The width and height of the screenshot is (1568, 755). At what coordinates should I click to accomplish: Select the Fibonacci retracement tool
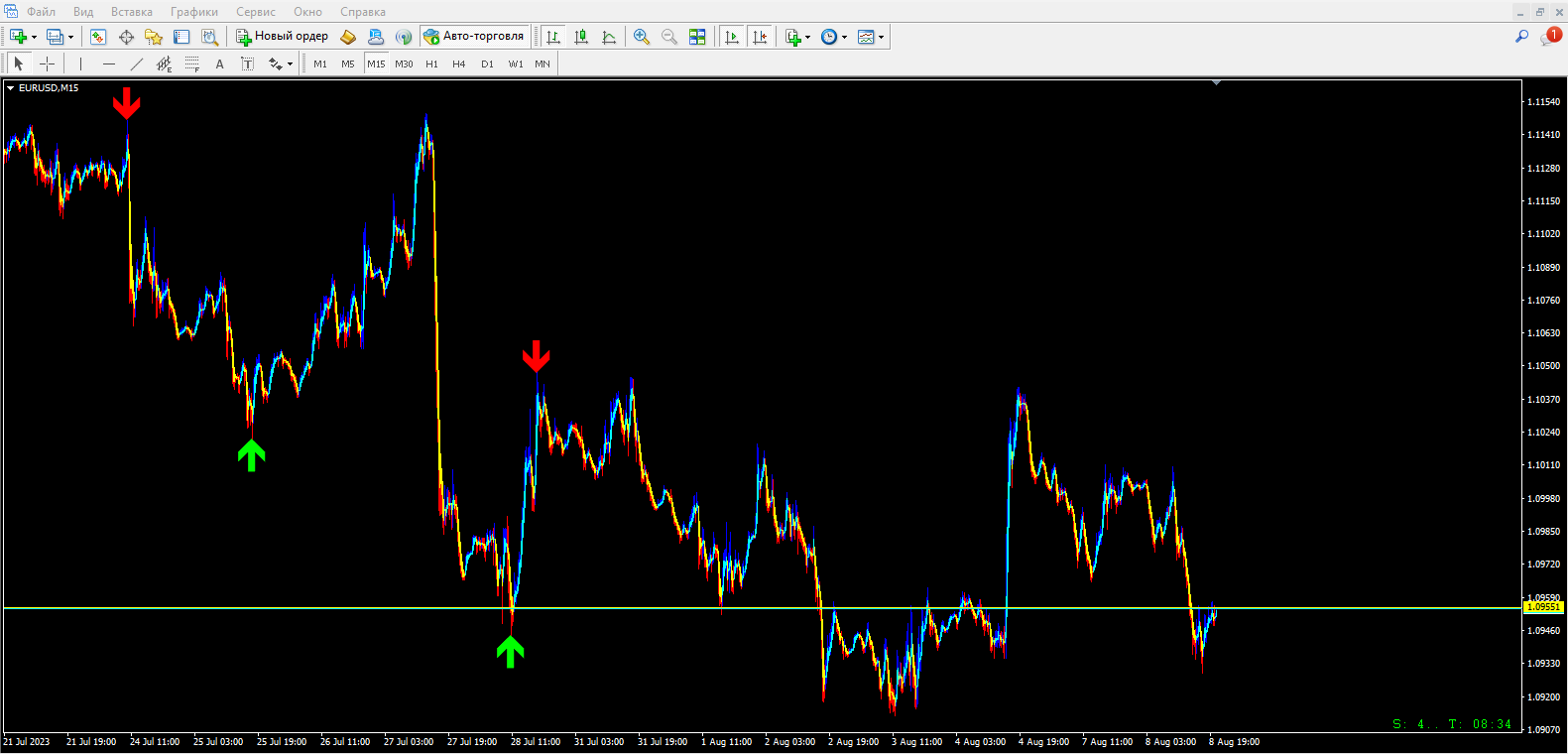(x=192, y=63)
